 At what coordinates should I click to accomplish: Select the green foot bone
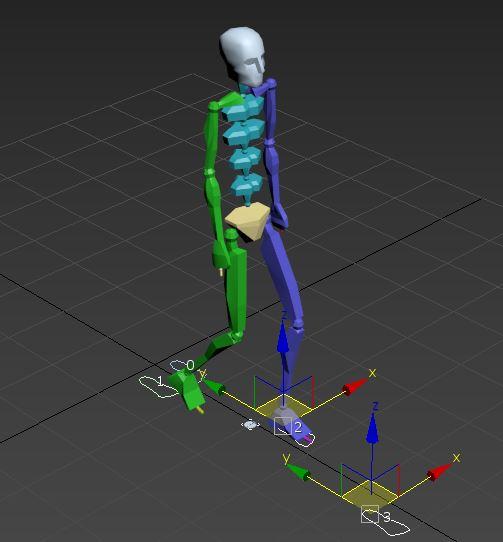(187, 389)
